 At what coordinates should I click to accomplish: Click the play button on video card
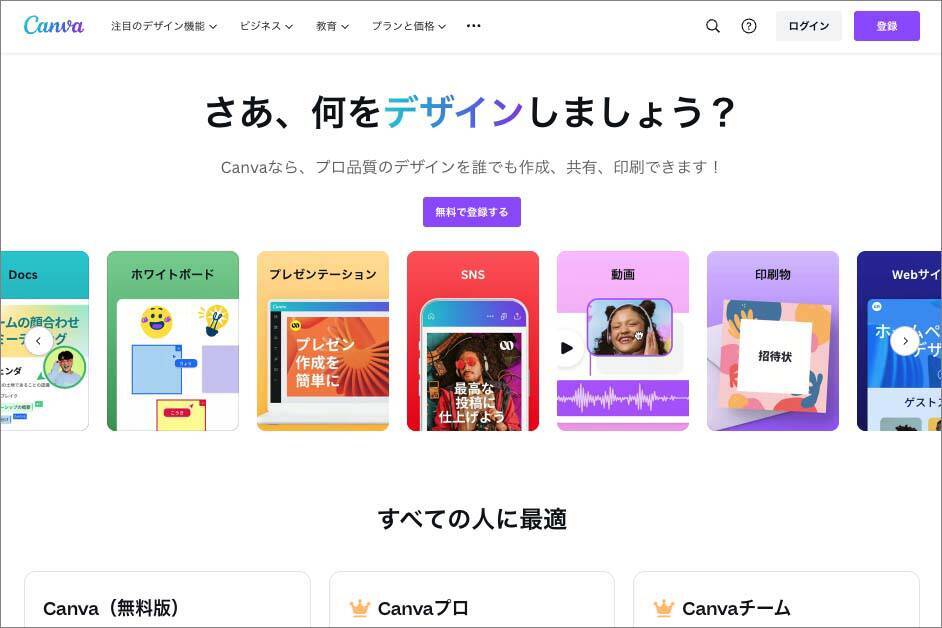tap(566, 348)
